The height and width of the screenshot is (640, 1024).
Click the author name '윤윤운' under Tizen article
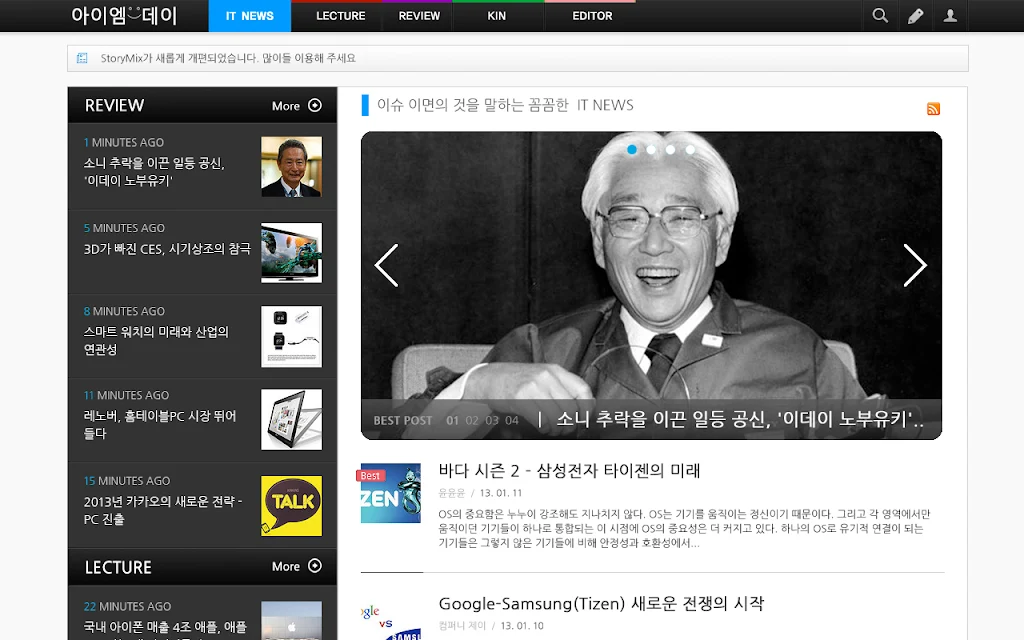tap(451, 493)
